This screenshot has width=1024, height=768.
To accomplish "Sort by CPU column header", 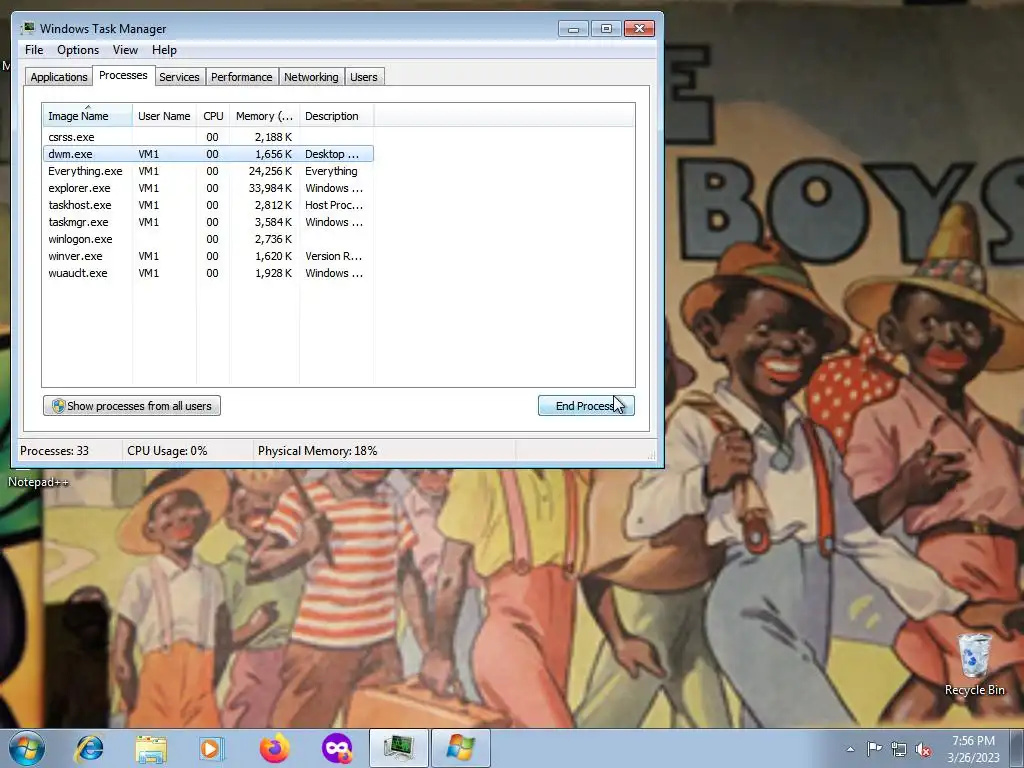I will point(213,116).
